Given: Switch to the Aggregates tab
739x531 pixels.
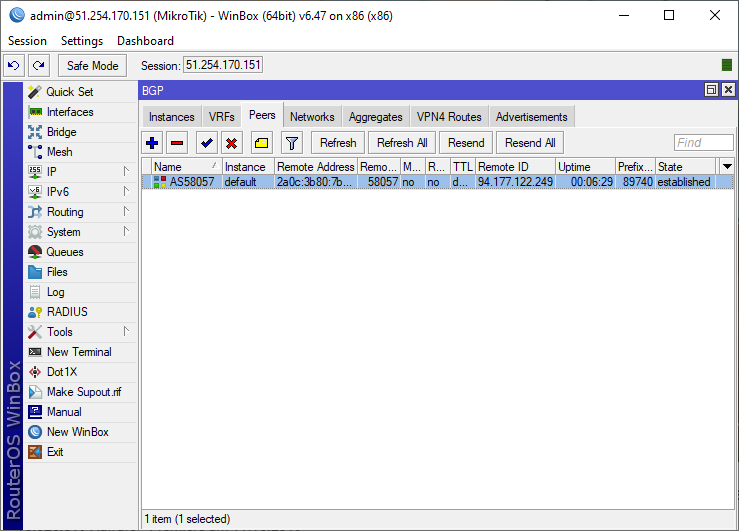Looking at the screenshot, I should pyautogui.click(x=376, y=117).
